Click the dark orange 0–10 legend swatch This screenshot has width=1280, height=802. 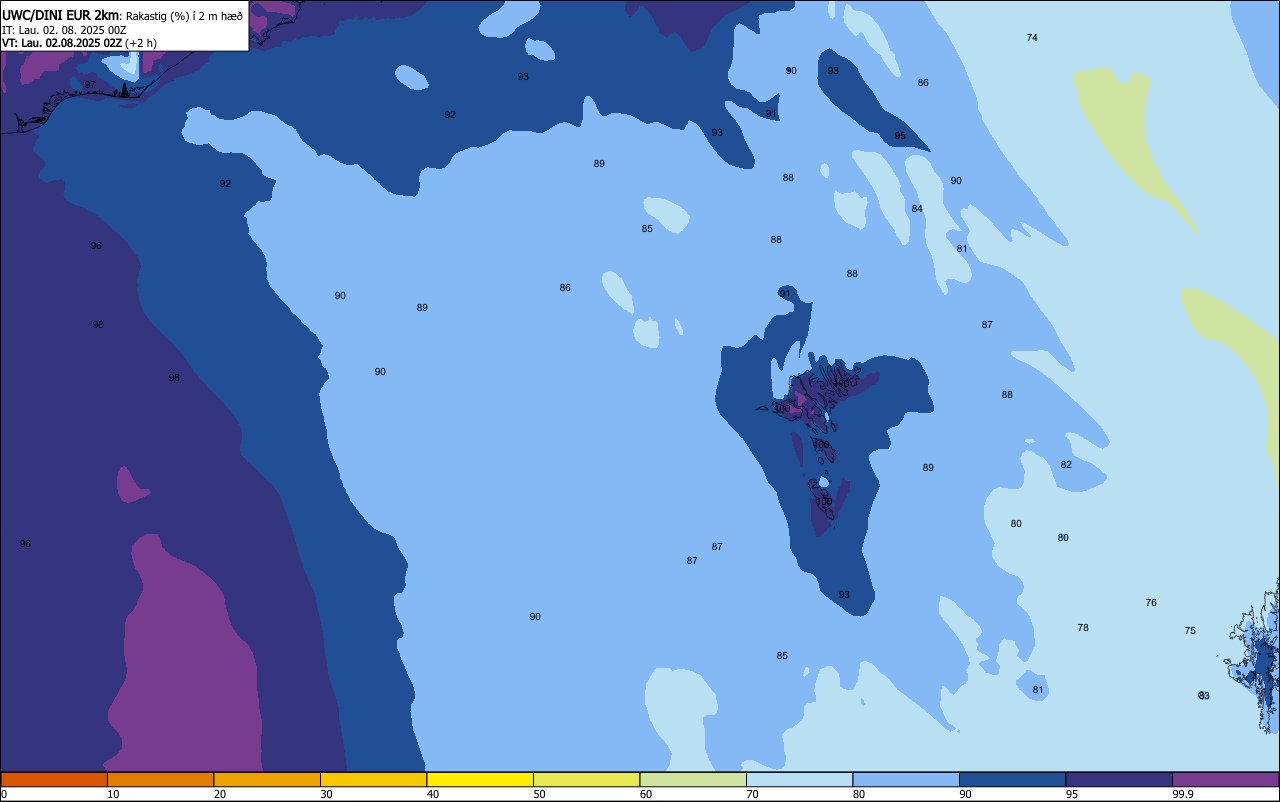[54, 779]
